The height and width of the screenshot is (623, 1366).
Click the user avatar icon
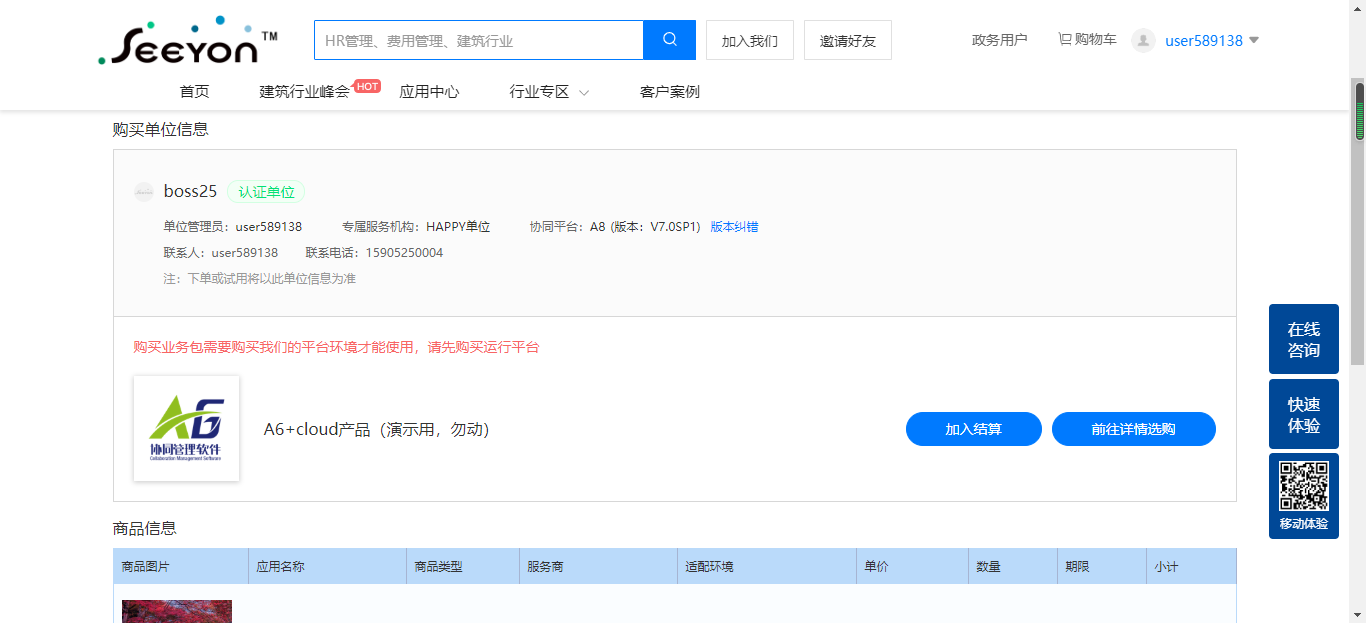(x=1143, y=40)
